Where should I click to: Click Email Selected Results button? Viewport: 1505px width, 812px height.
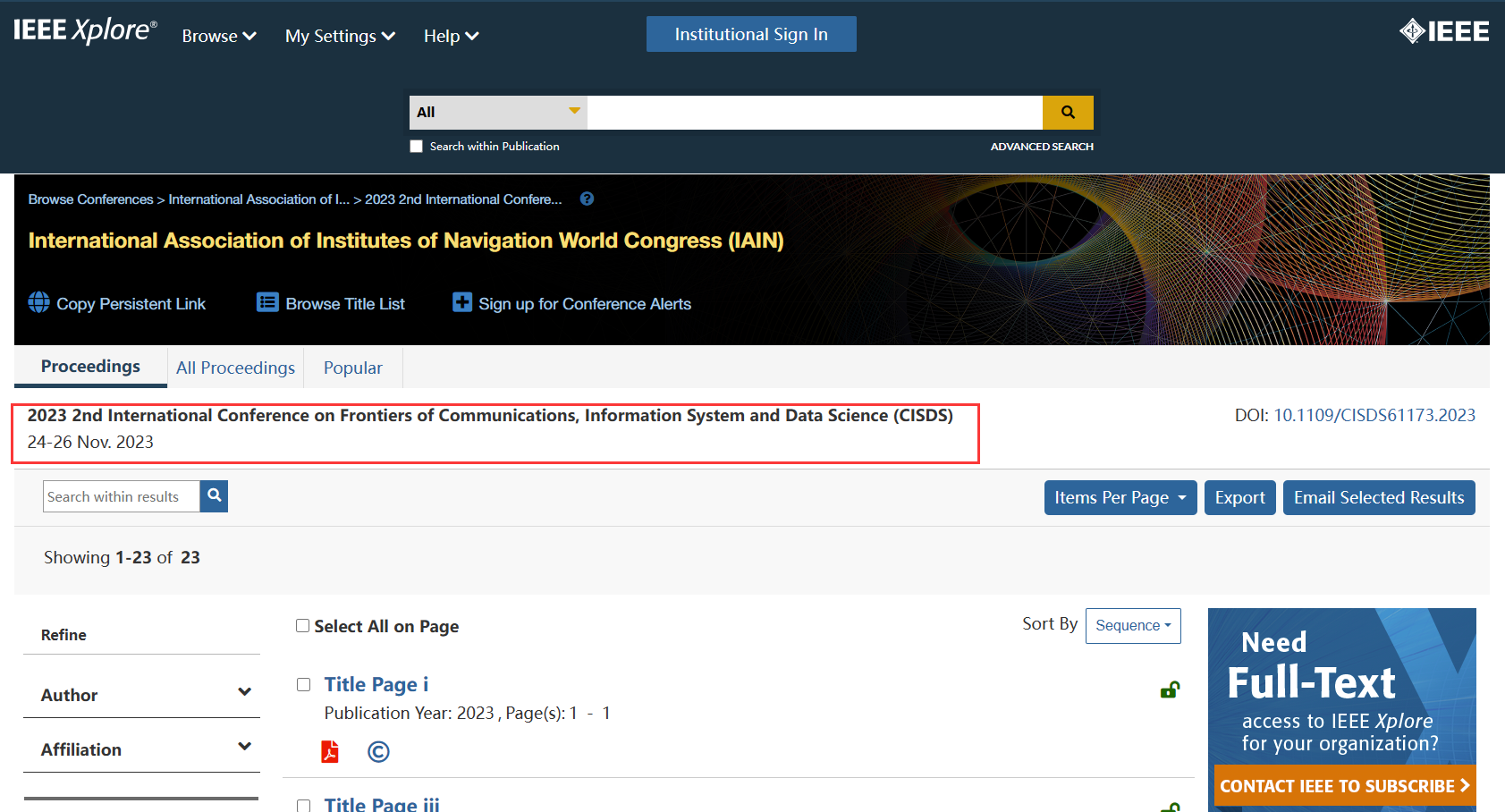1379,497
